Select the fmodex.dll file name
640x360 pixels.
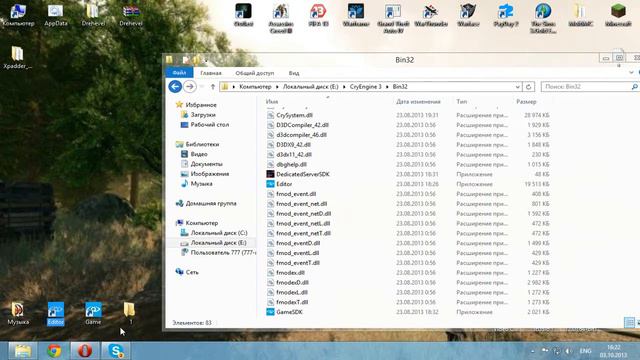[290, 273]
